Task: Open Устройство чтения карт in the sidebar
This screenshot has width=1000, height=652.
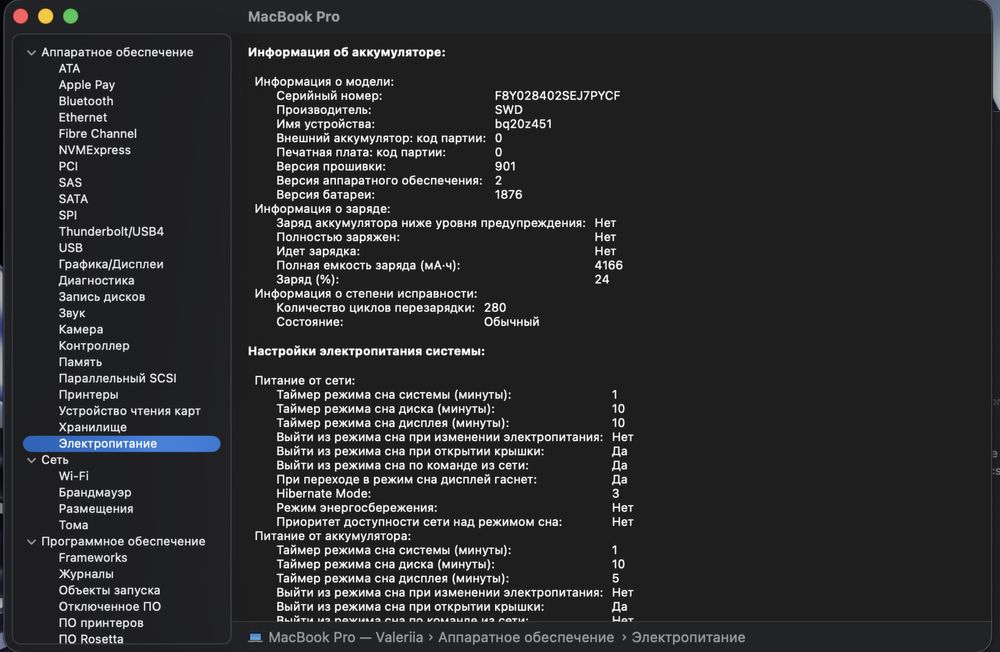Action: [129, 411]
